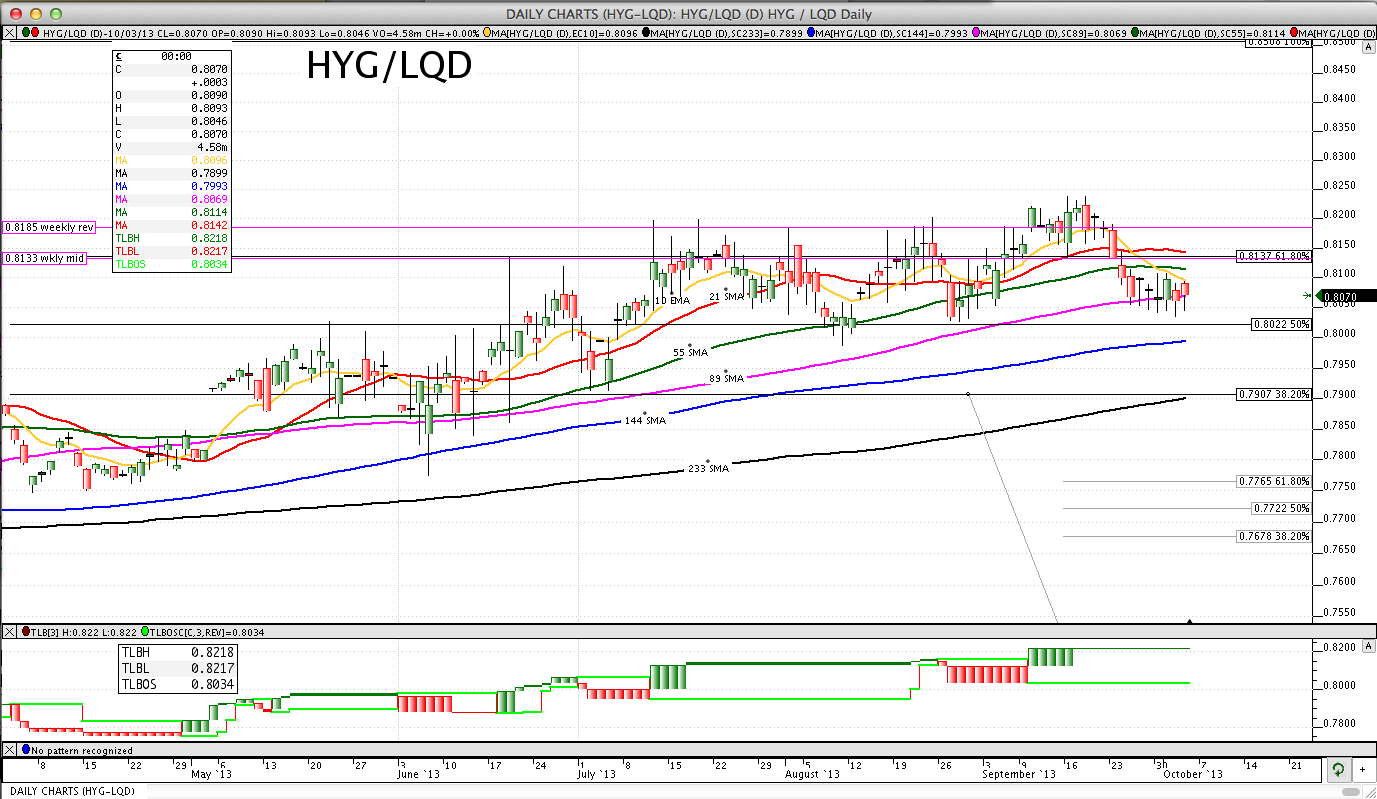Image resolution: width=1377 pixels, height=799 pixels.
Task: Click TLBH 0.8218 in the lower pane box
Action: pyautogui.click(x=177, y=652)
